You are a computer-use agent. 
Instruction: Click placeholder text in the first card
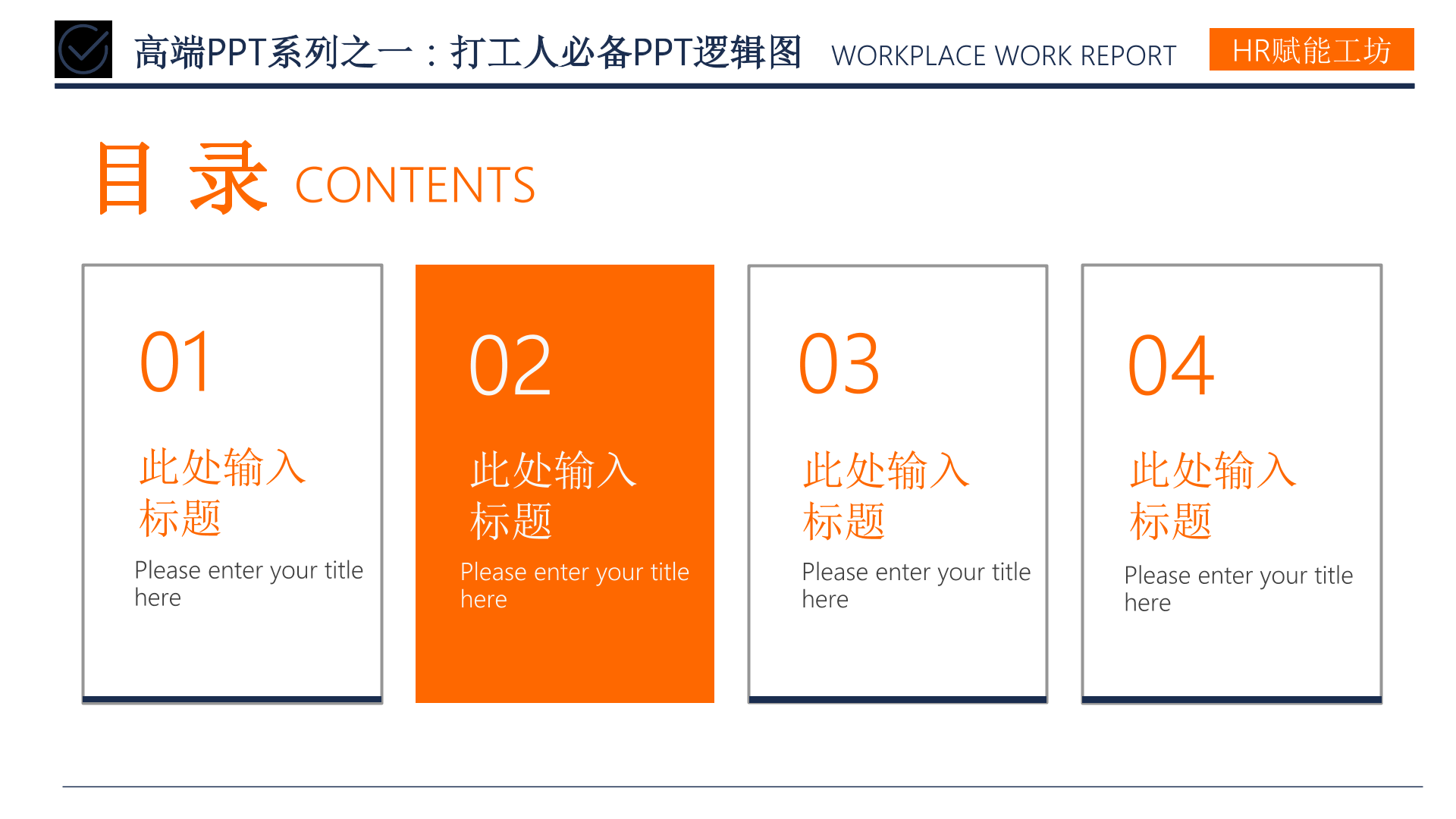(248, 583)
